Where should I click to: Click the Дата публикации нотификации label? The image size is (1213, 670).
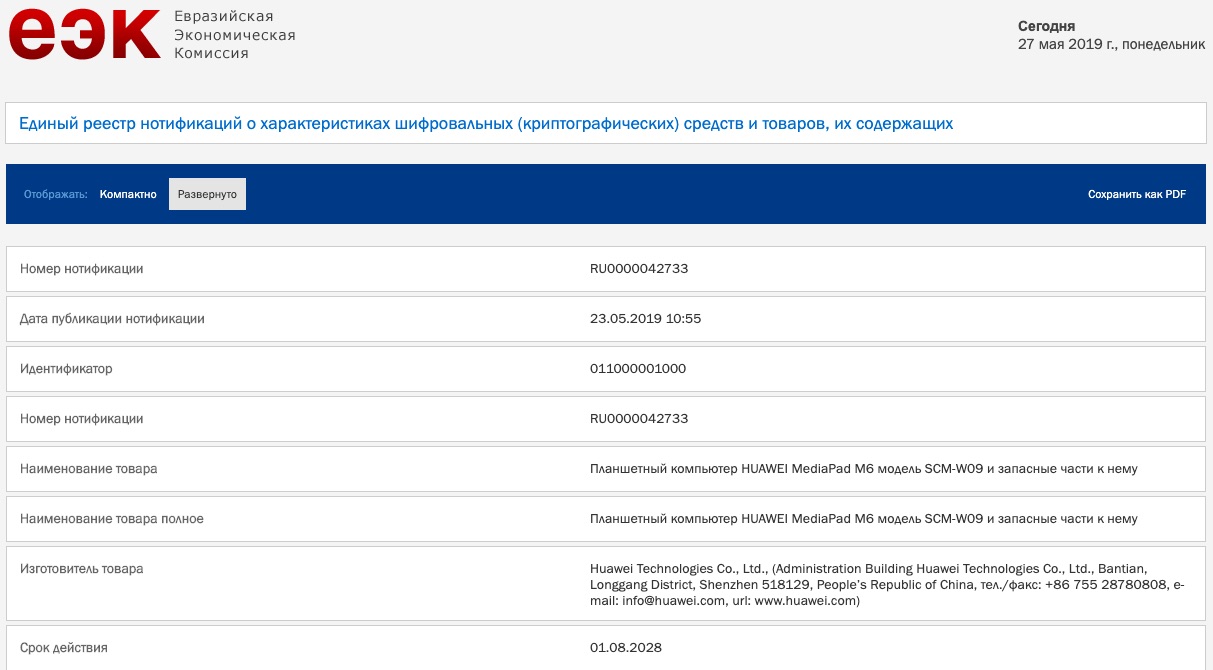point(112,319)
